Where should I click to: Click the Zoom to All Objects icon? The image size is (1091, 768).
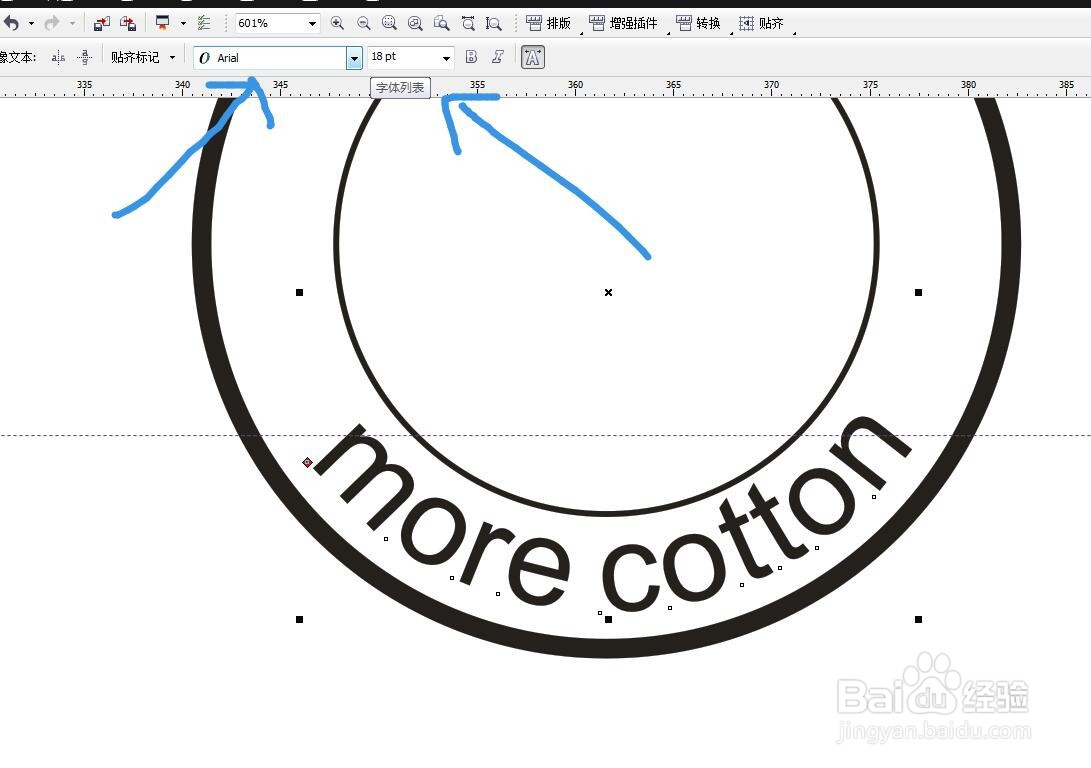[x=415, y=24]
